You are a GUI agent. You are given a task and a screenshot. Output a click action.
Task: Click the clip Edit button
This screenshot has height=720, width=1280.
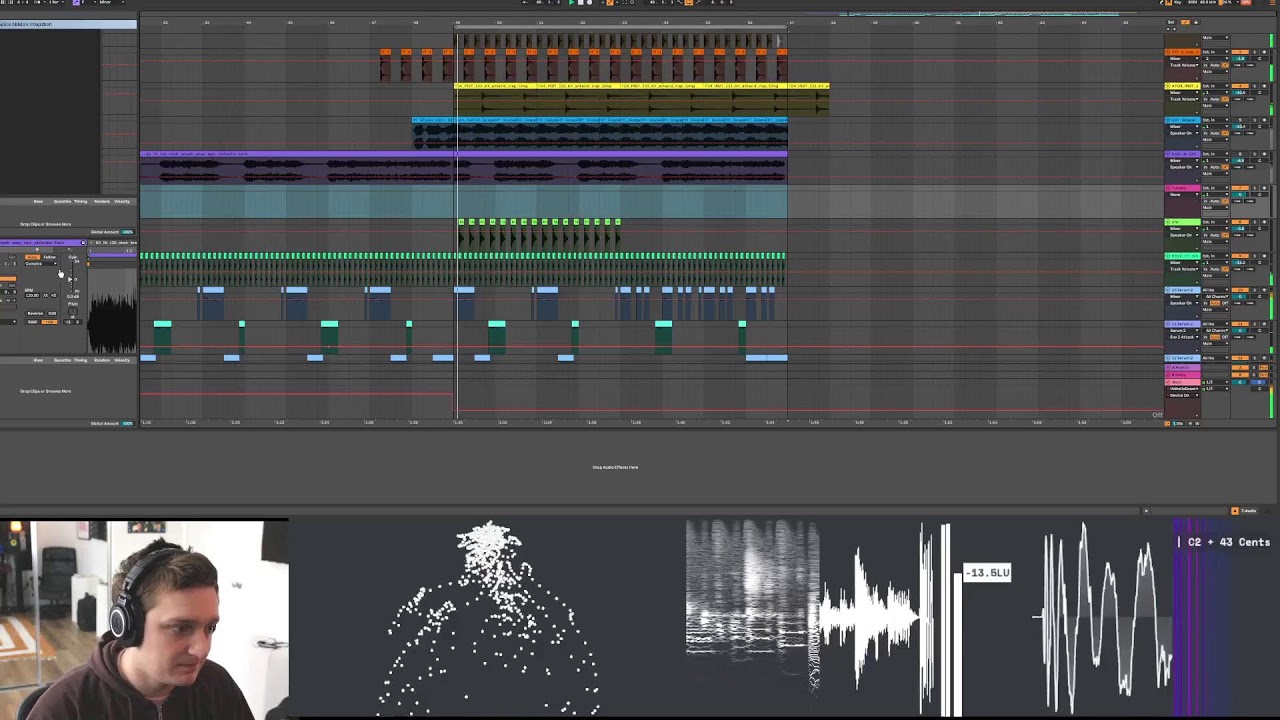click(x=52, y=313)
